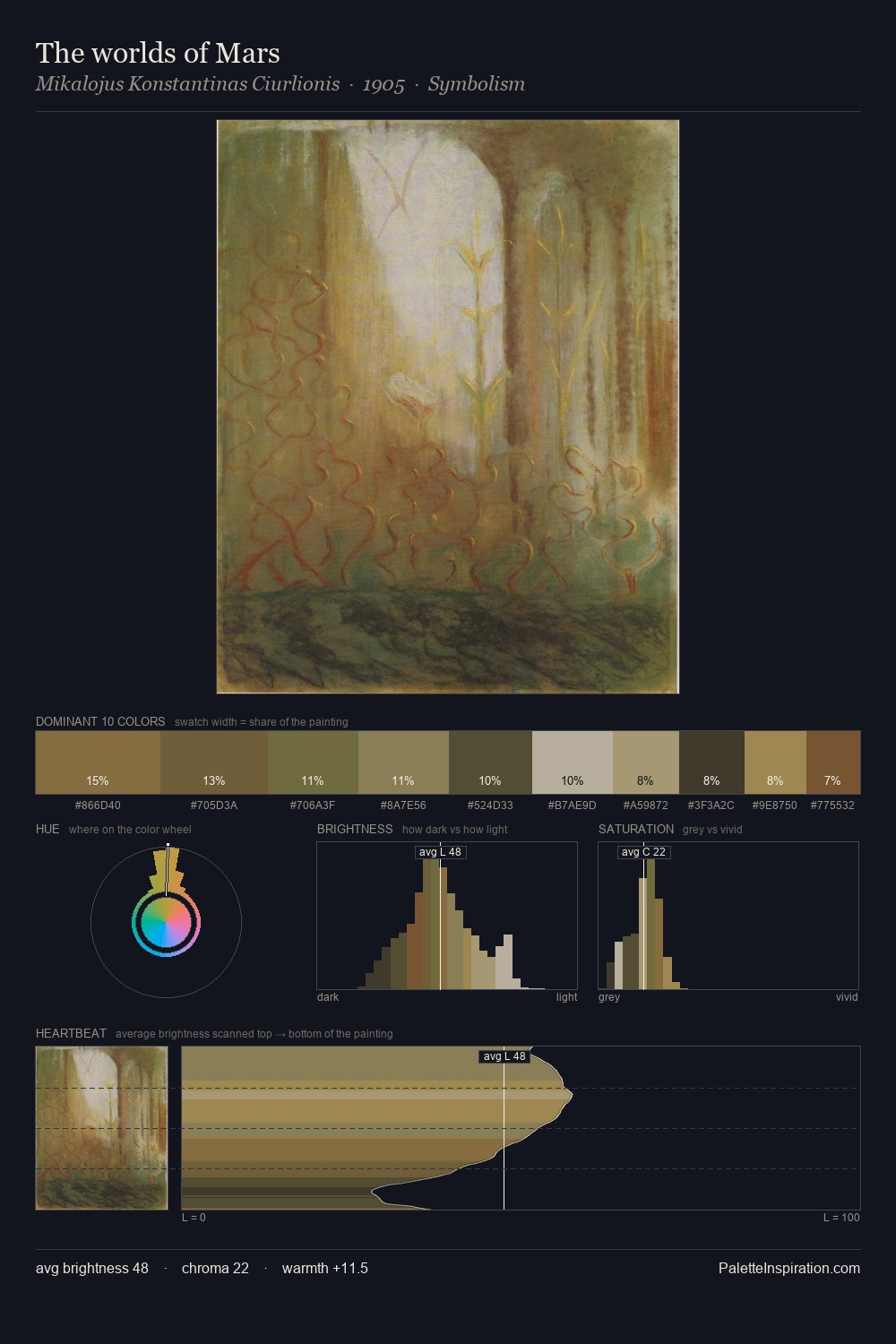Select the 13% swatch #705D3A

point(214,762)
